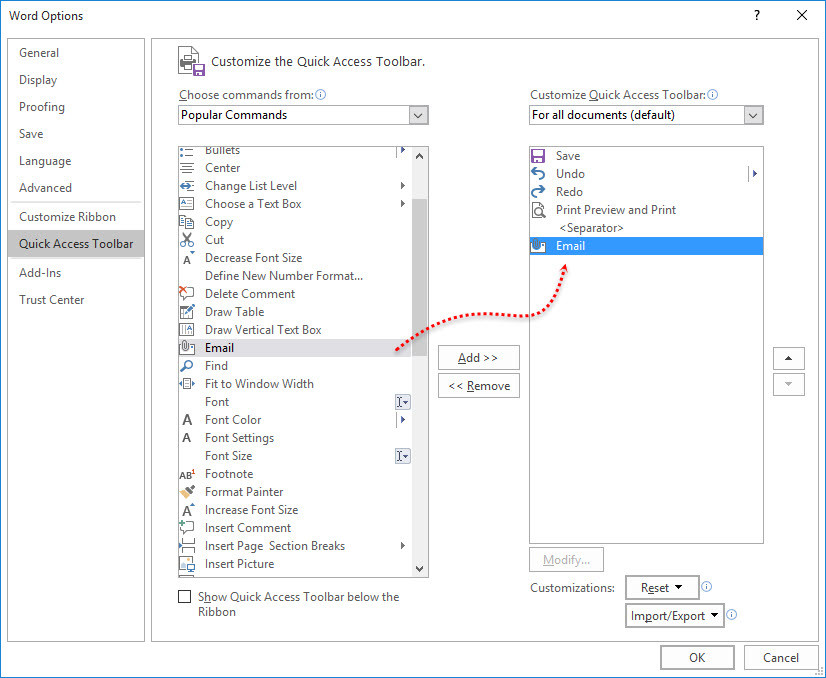Expand the Change List Level submenu arrow

tap(402, 186)
